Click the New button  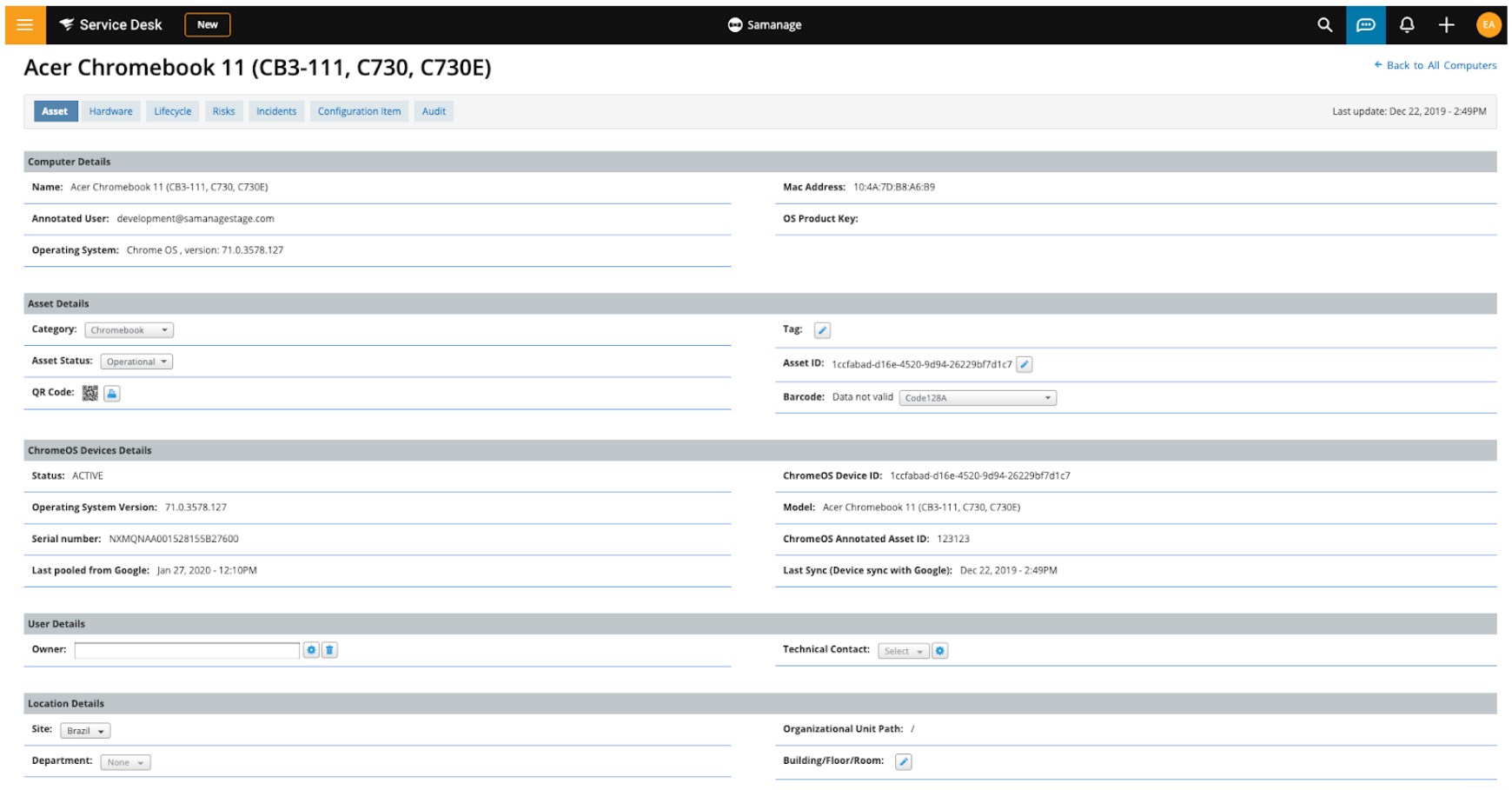[x=208, y=24]
